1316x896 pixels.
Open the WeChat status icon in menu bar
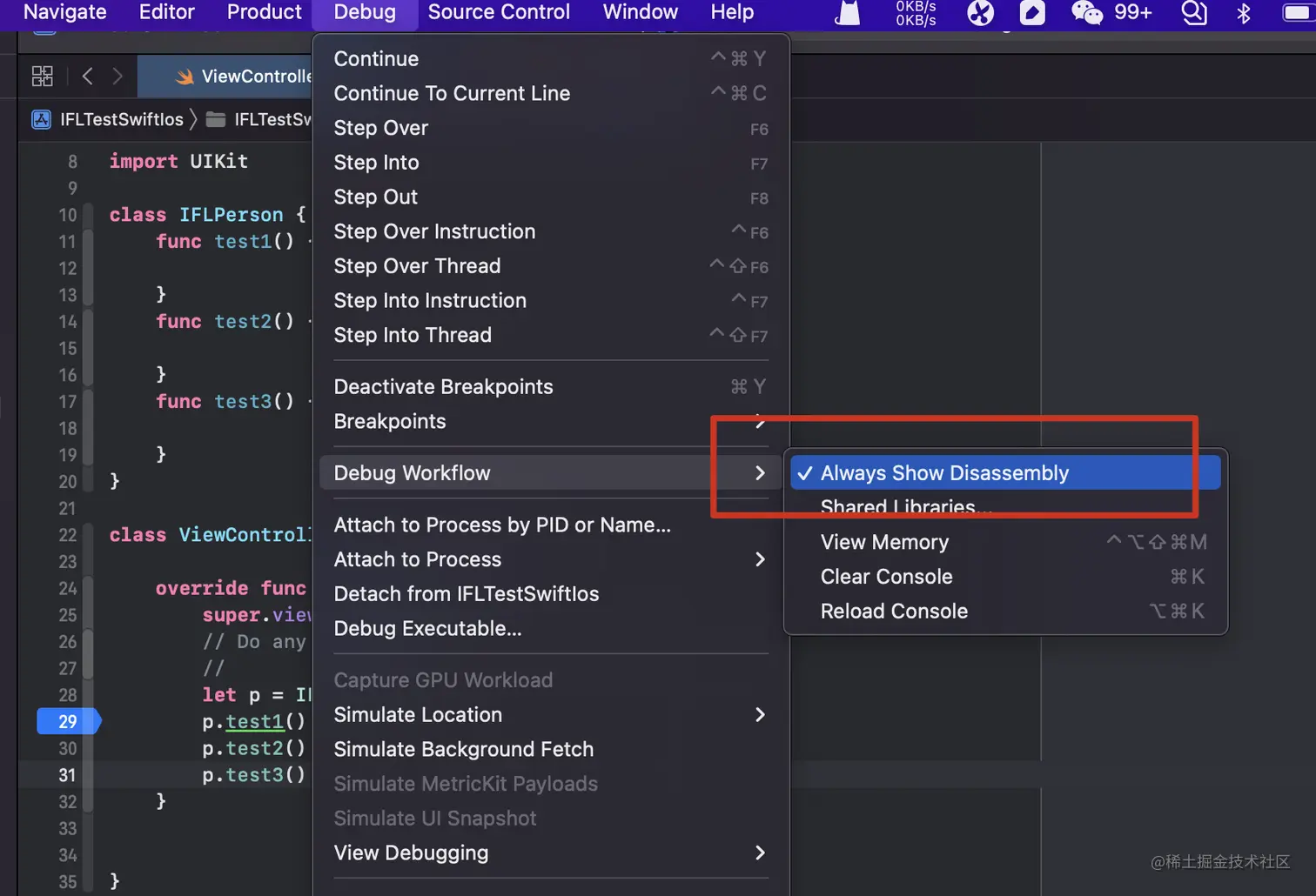tap(1087, 12)
